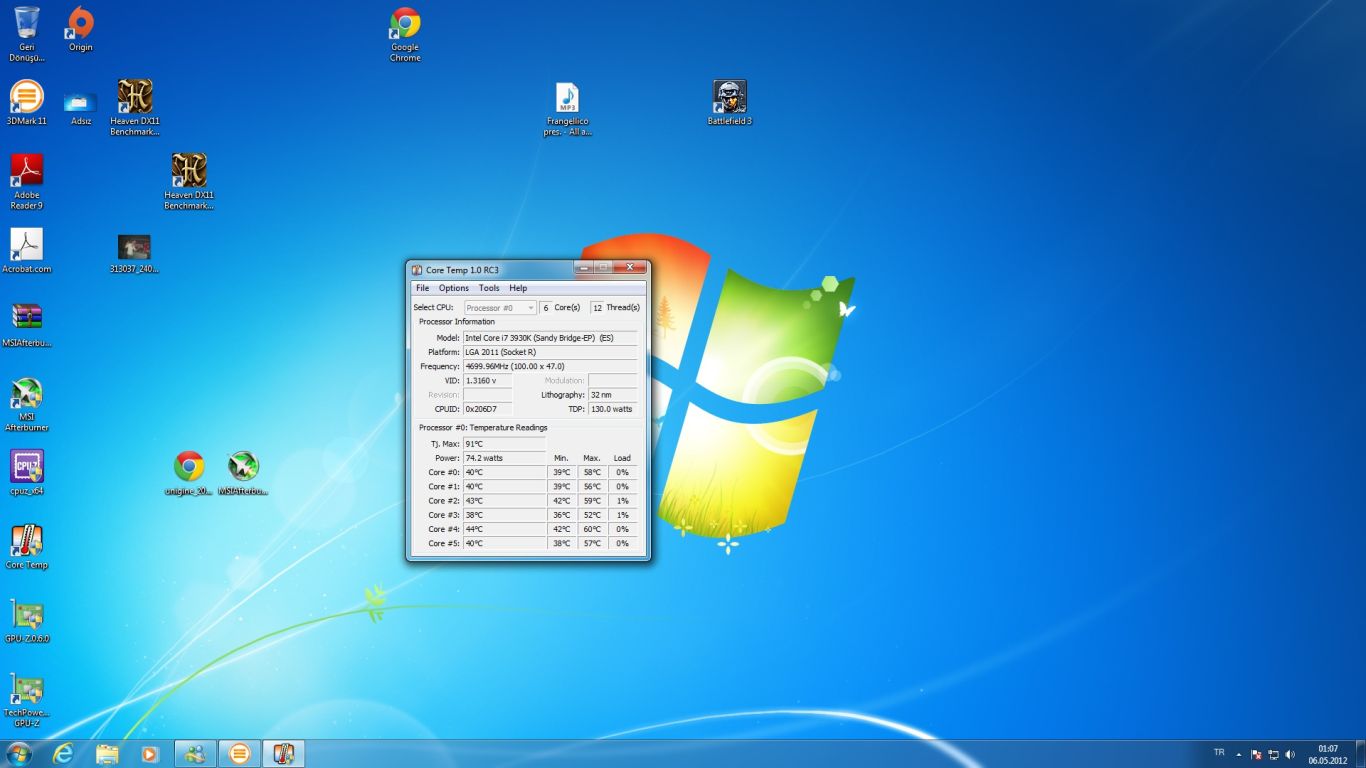Click the TR input language indicator
The width and height of the screenshot is (1366, 768).
1219,752
